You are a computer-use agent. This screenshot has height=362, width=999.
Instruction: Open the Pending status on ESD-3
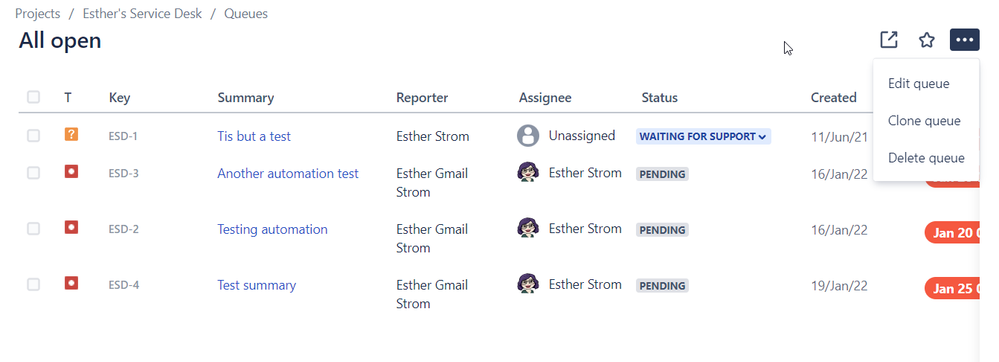pos(663,174)
